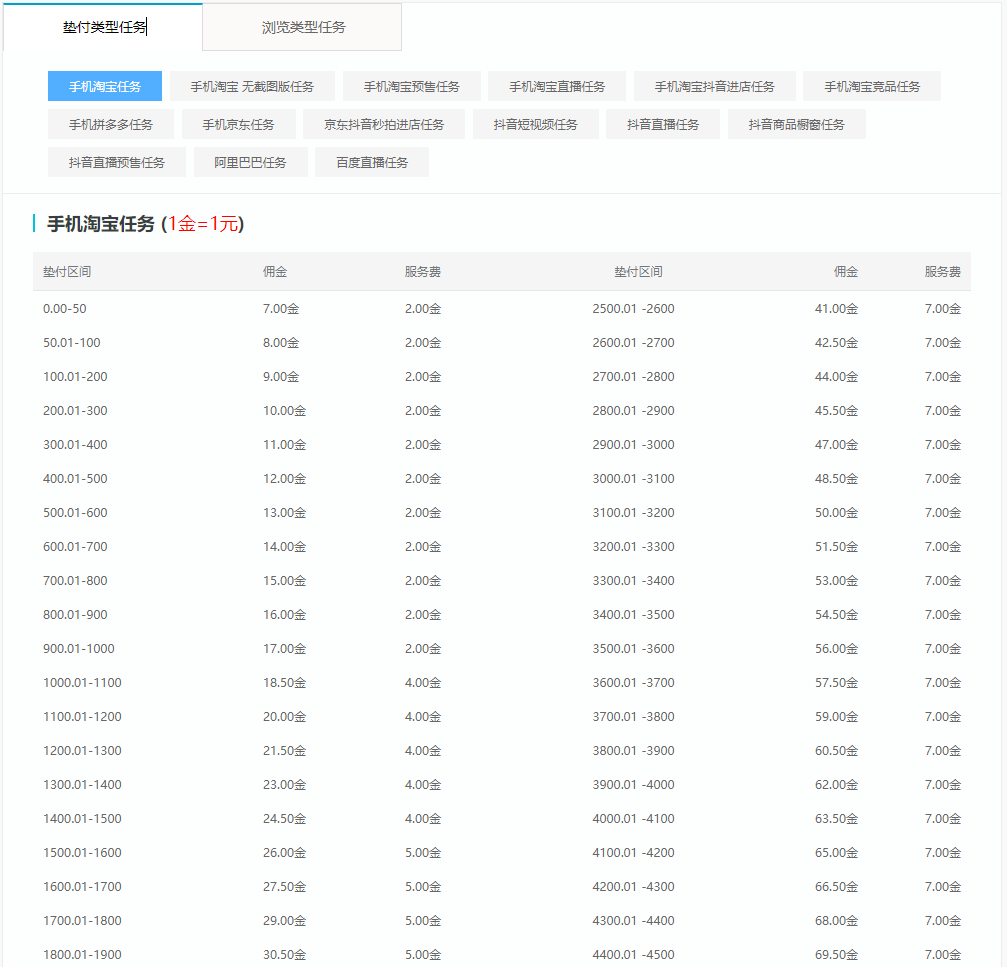Click the 4000.01 -4100 range cell

pyautogui.click(x=633, y=819)
